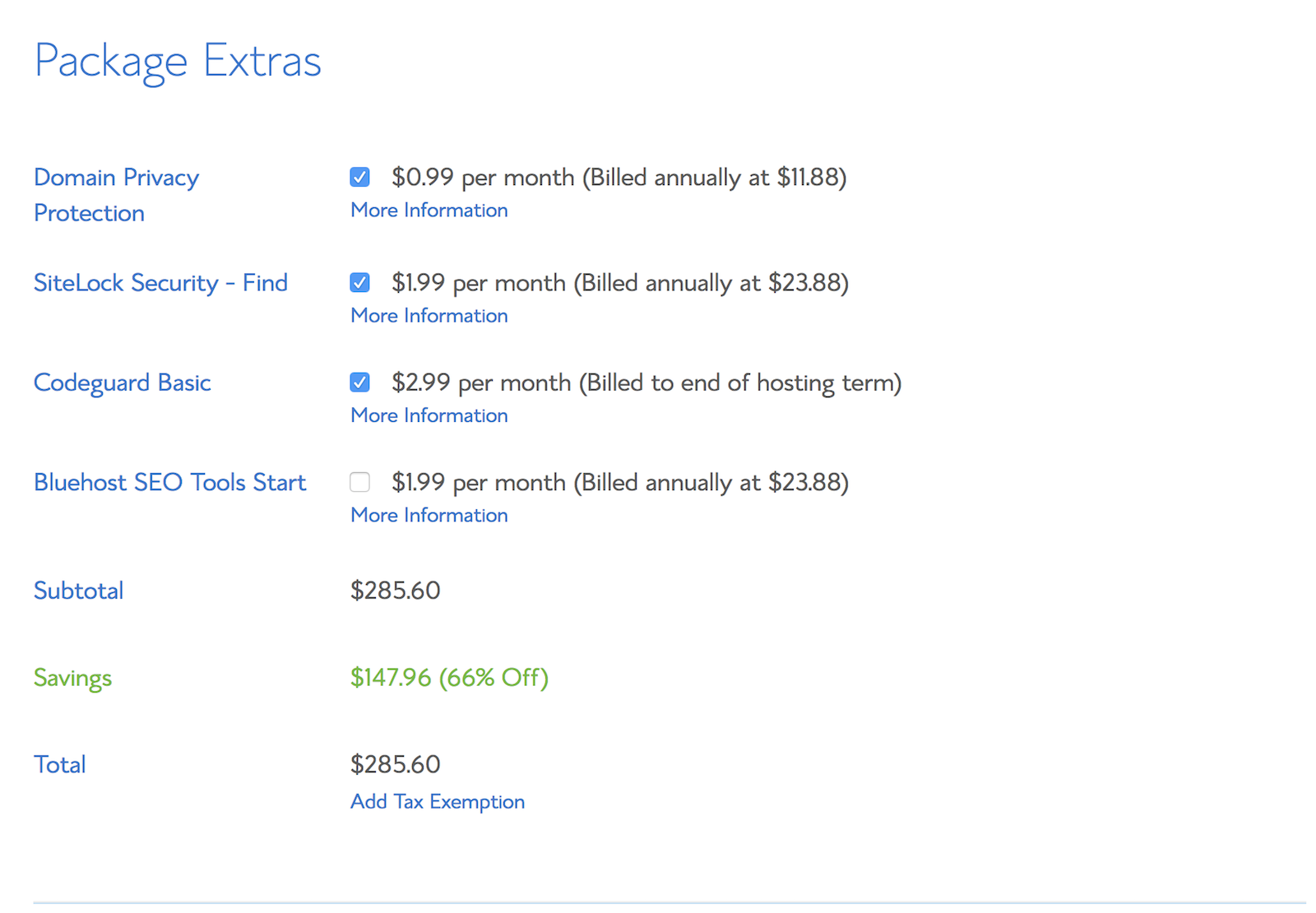The image size is (1316, 913).
Task: Enable the Bluehost SEO Tools Start checkbox
Action: (359, 482)
